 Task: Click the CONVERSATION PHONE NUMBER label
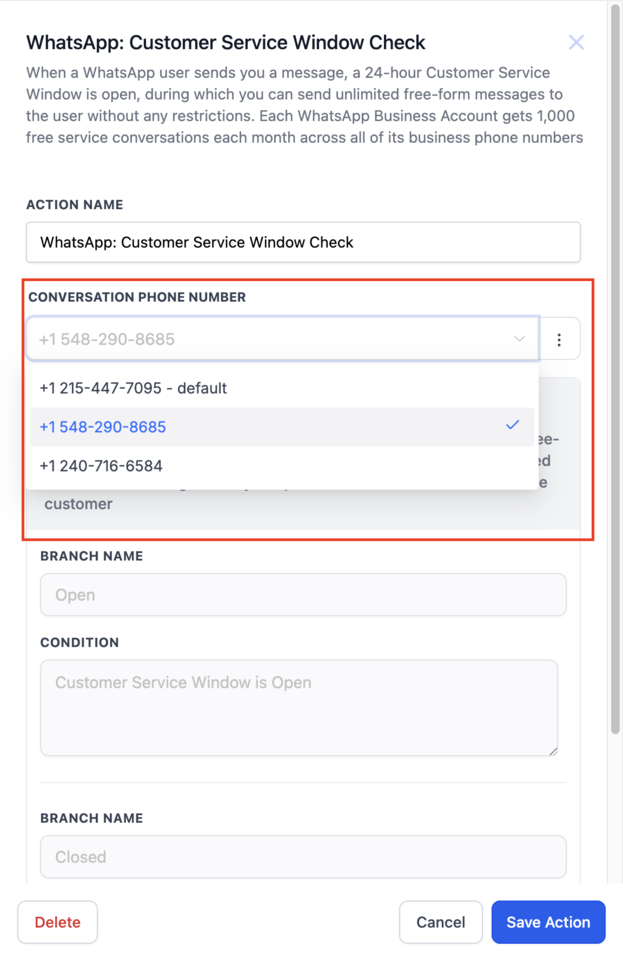(137, 297)
